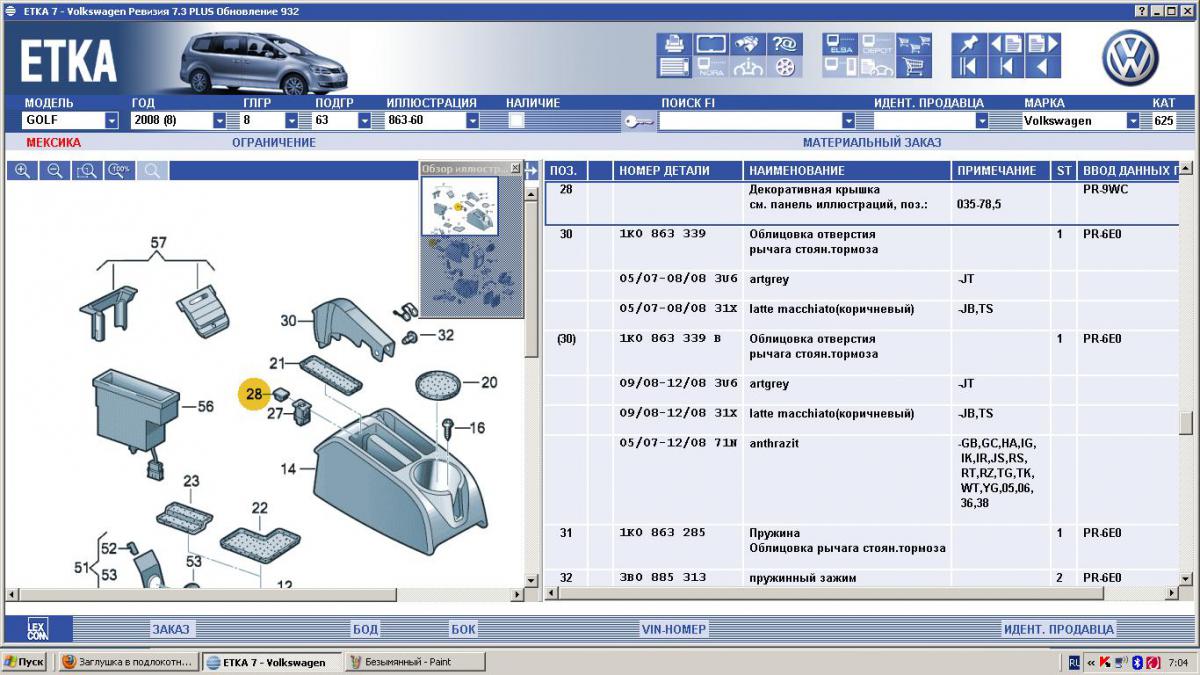The image size is (1200, 675).
Task: Click the Volkswagen logo
Action: 1131,57
